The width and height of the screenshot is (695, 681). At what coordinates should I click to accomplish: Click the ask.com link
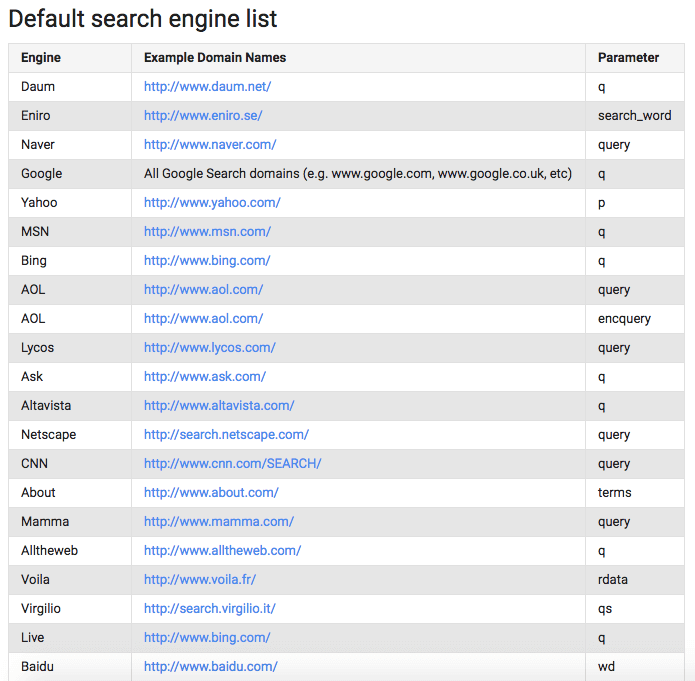point(205,376)
